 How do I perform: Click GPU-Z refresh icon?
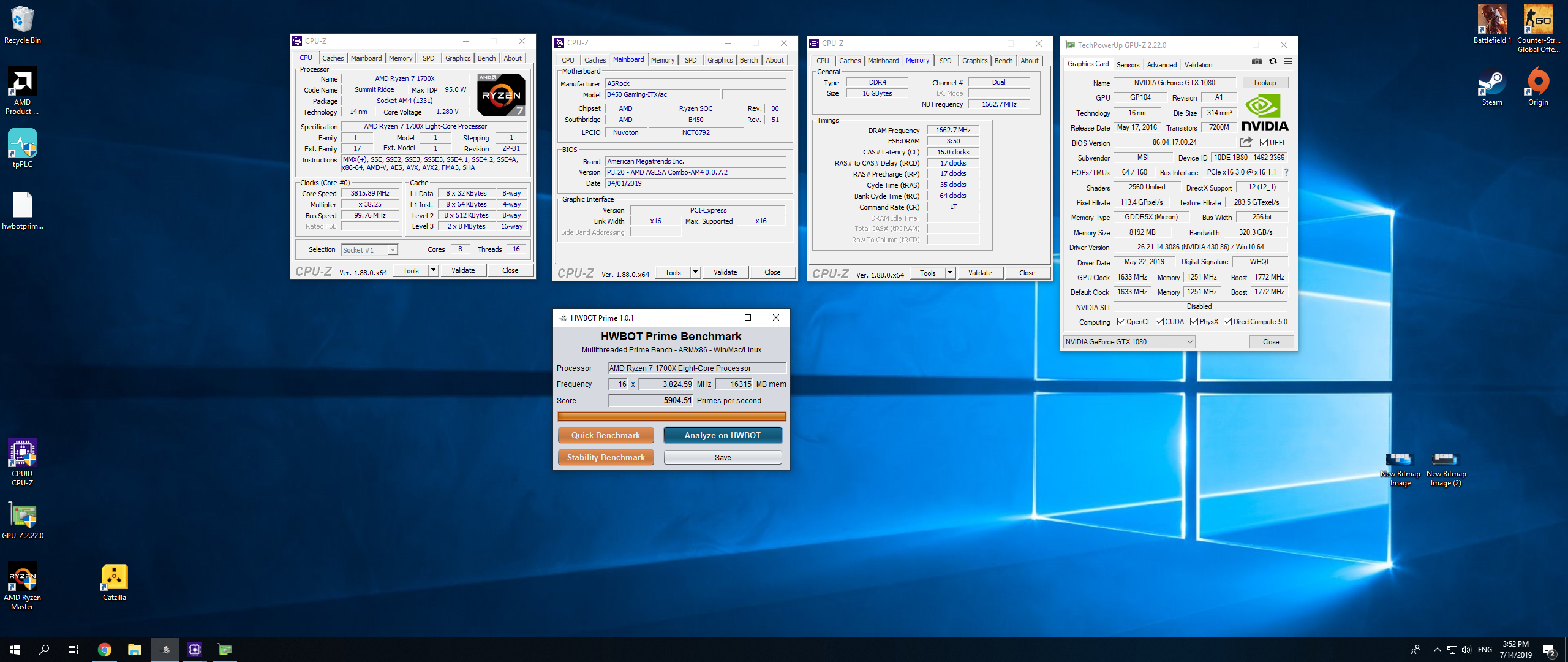(1273, 61)
